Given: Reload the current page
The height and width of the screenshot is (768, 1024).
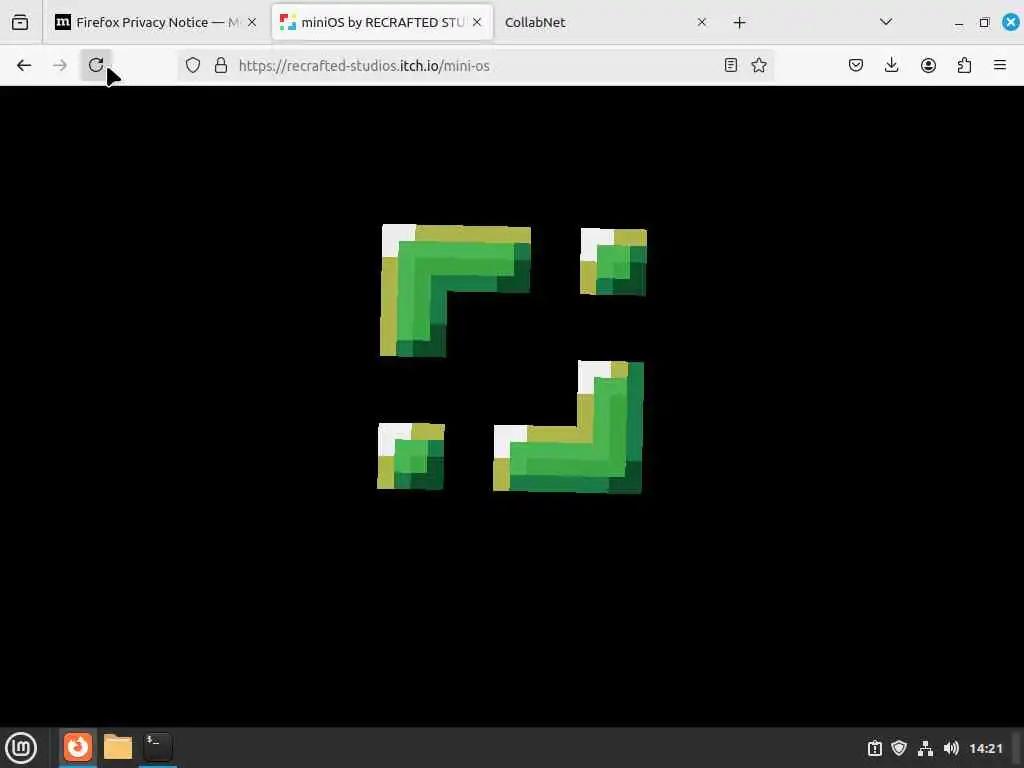Looking at the screenshot, I should pos(96,65).
